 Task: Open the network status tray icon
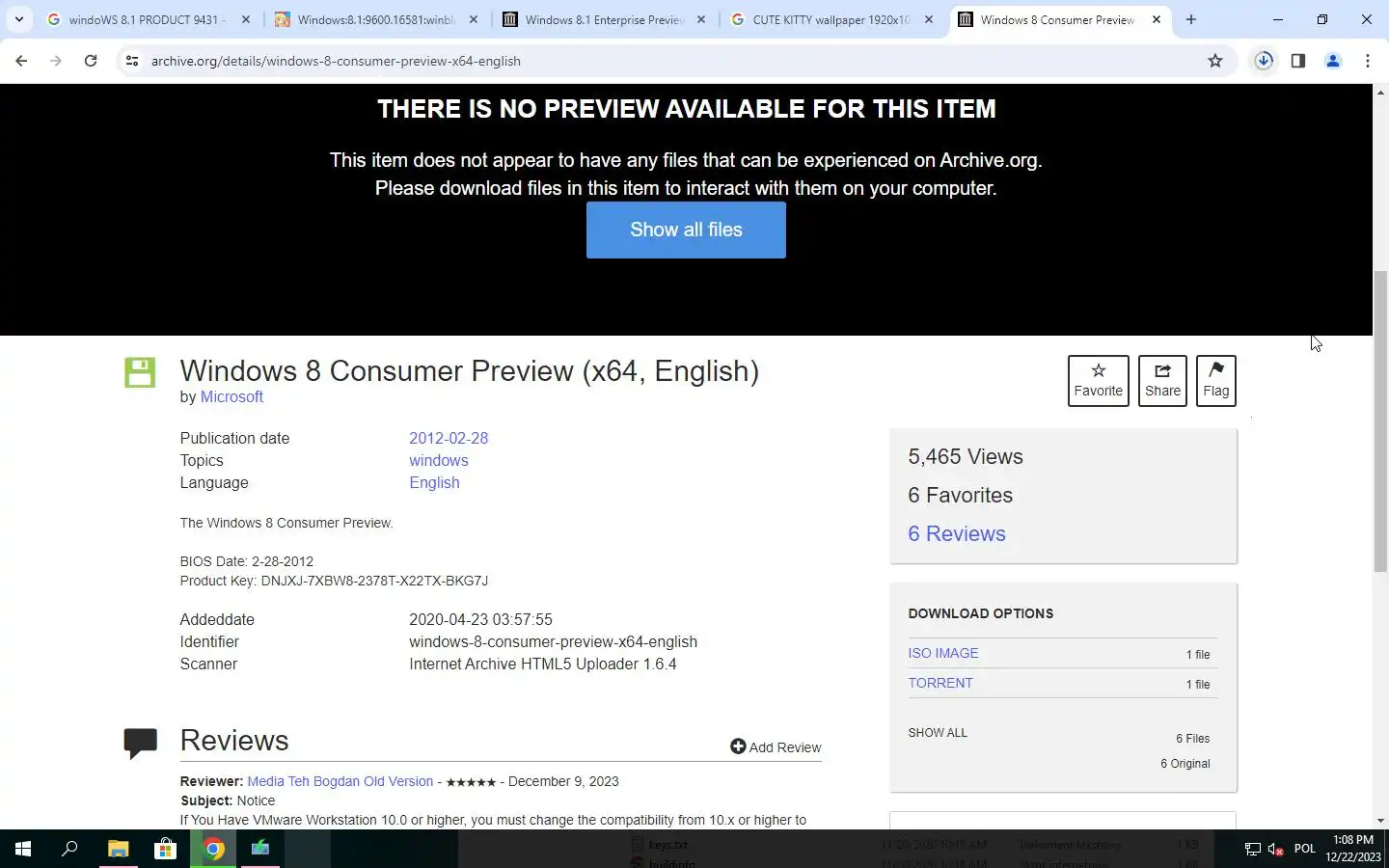(1252, 849)
